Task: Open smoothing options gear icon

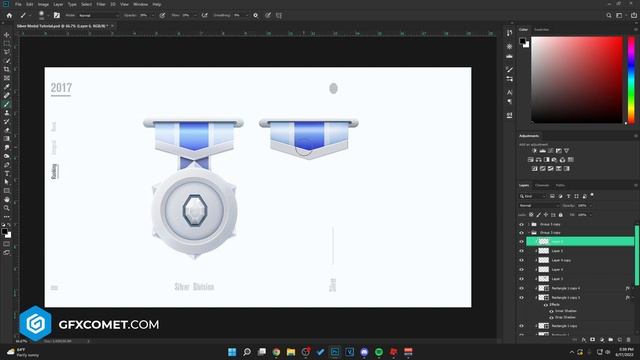Action: pyautogui.click(x=256, y=16)
